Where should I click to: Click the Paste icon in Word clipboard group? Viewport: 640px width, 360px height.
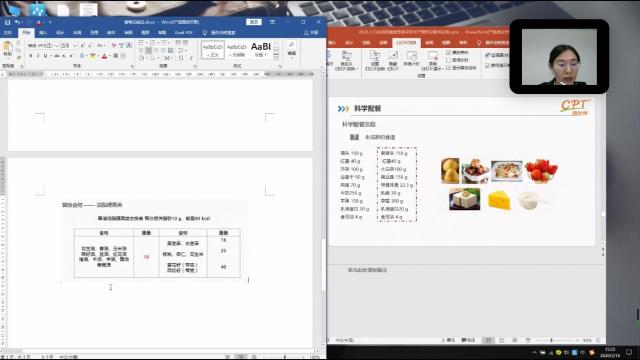click(x=7, y=49)
